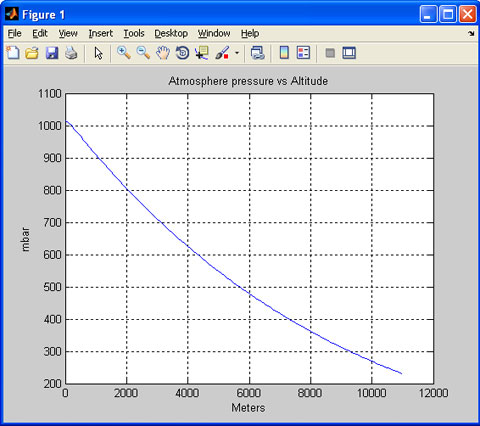The height and width of the screenshot is (426, 480).
Task: Select the Rotate 3D tool
Action: (x=182, y=53)
